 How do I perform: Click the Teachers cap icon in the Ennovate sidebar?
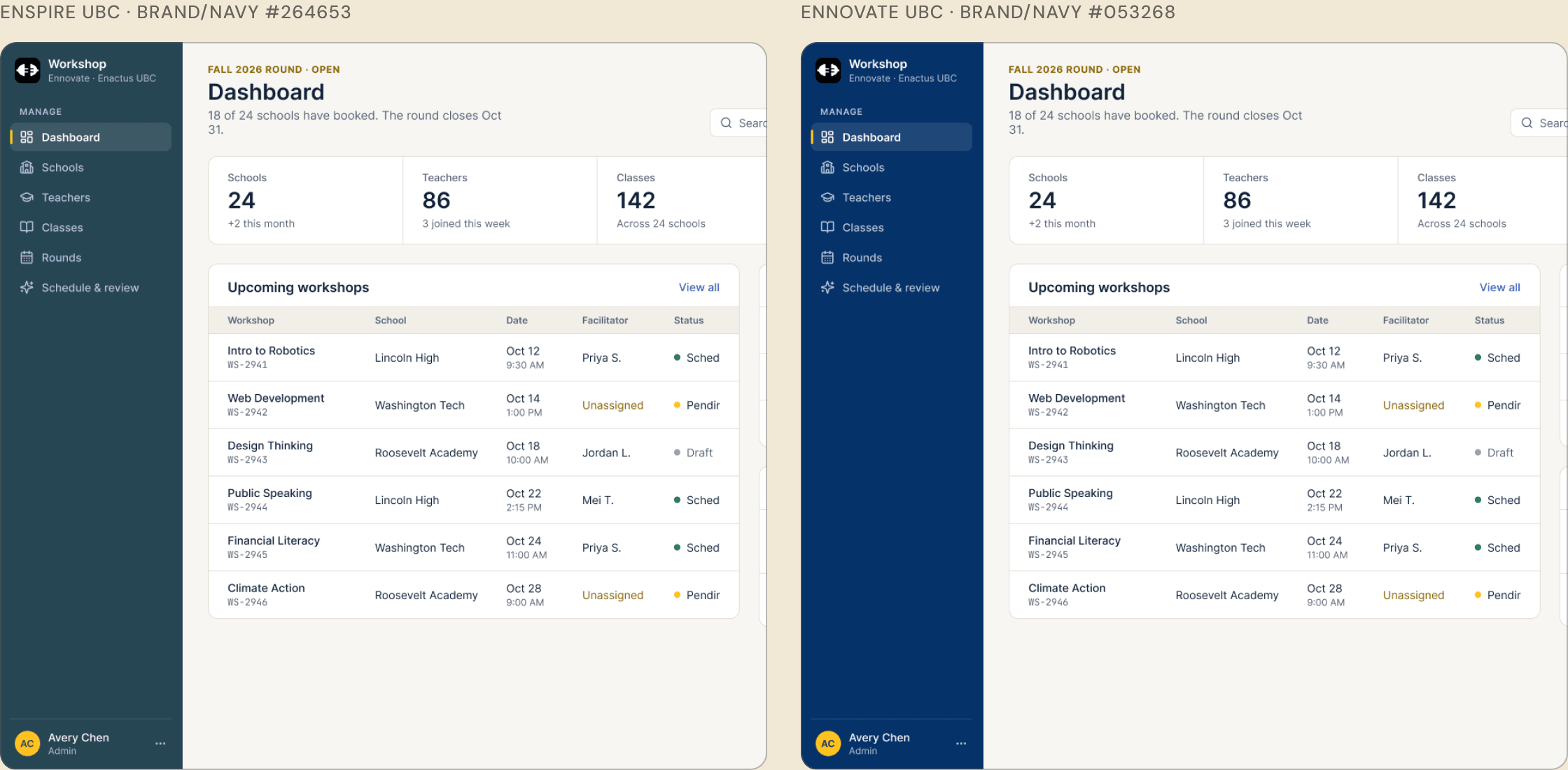click(x=827, y=197)
